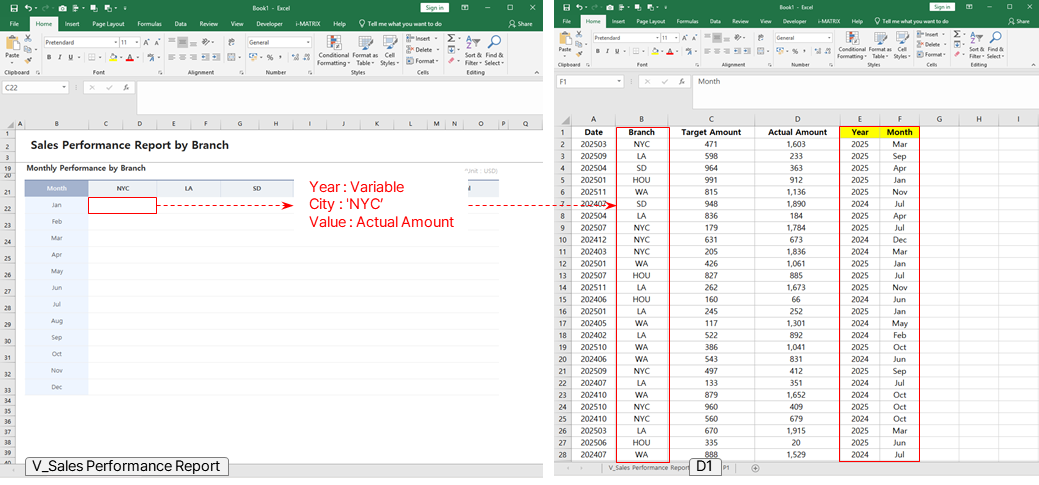The width and height of the screenshot is (1039, 485).
Task: Click Format as Table in the right window
Action: click(880, 48)
